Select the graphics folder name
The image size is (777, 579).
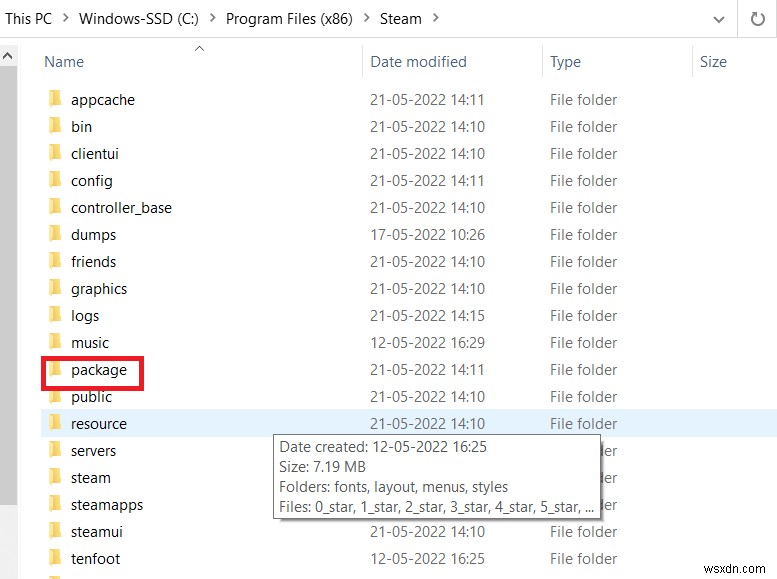[x=99, y=289]
